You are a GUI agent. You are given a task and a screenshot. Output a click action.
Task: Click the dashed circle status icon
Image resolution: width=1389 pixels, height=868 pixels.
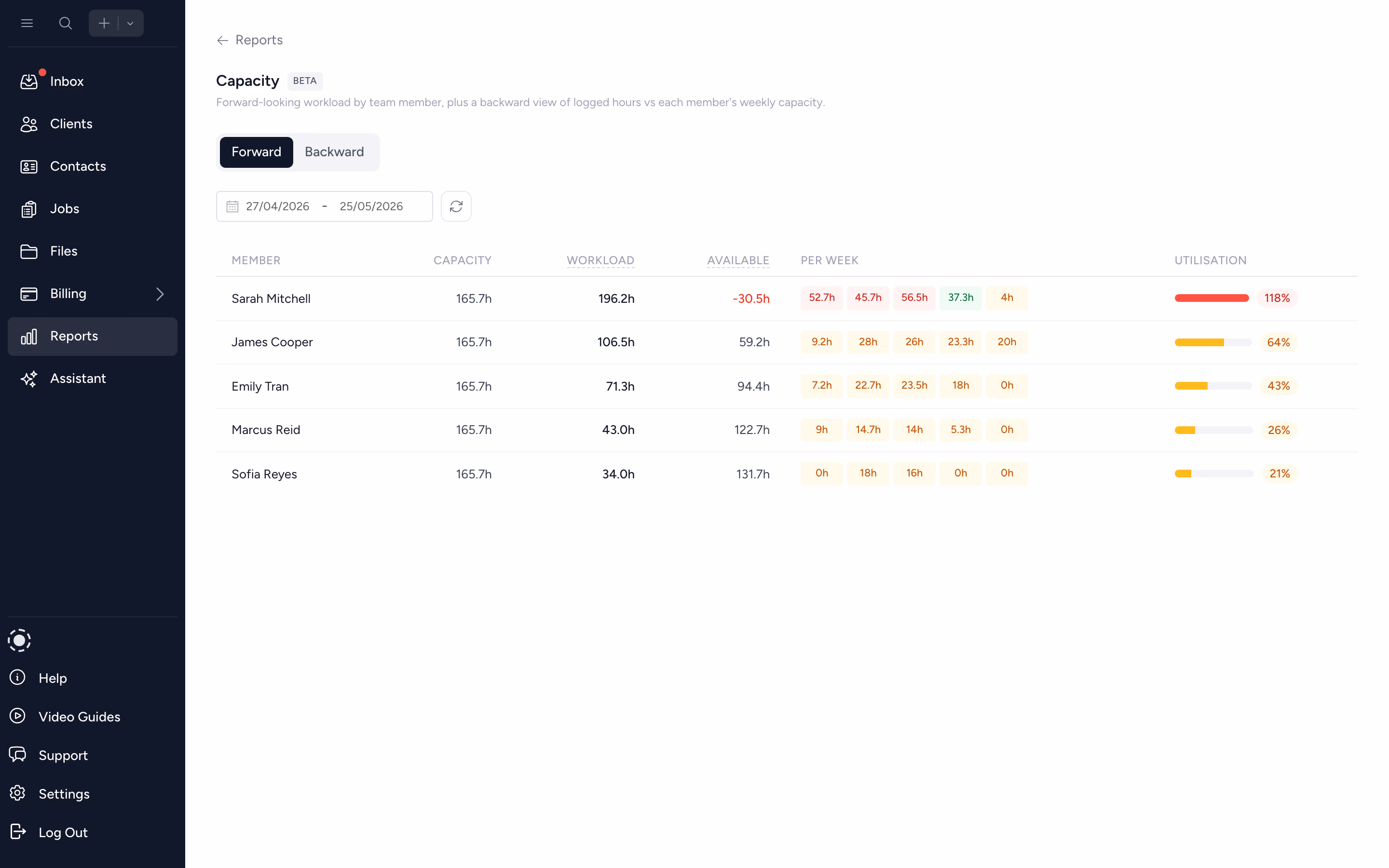(x=19, y=640)
